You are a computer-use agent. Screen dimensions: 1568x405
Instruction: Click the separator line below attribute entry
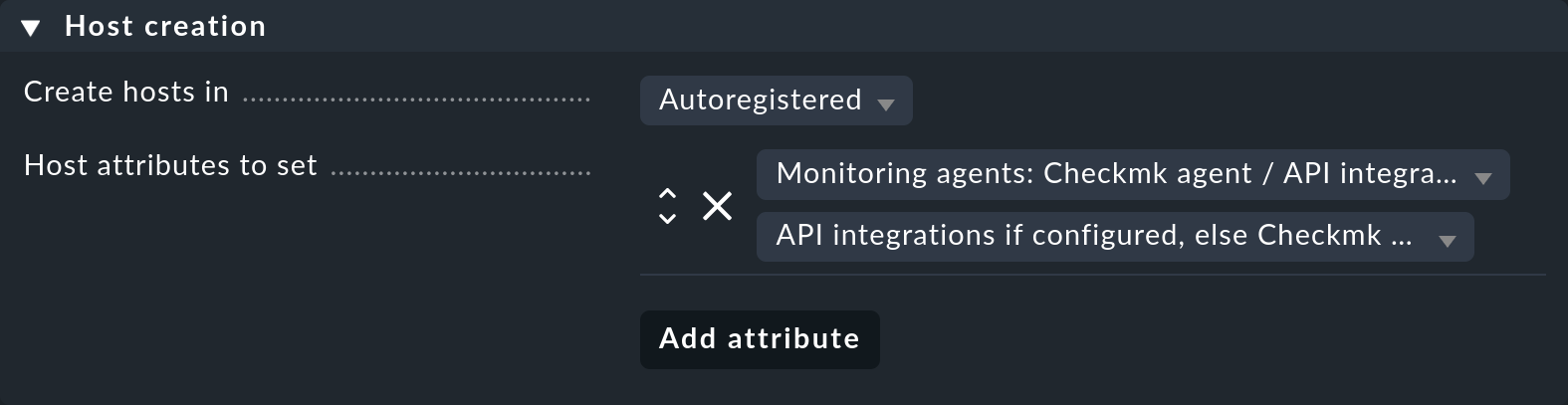1093,275
